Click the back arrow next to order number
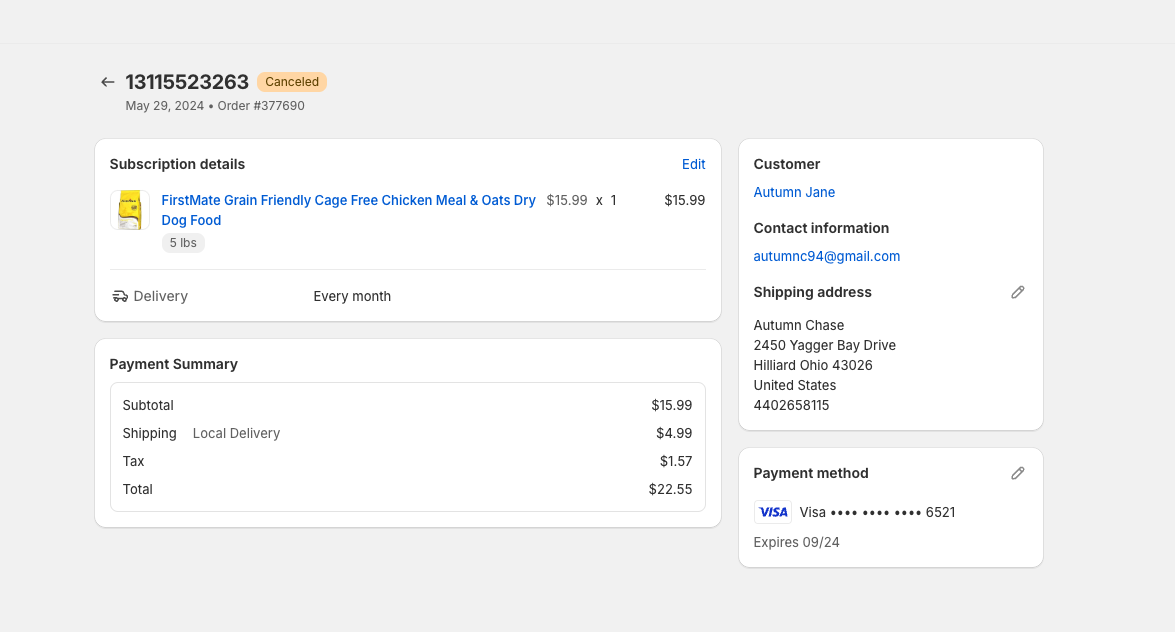 click(x=108, y=82)
